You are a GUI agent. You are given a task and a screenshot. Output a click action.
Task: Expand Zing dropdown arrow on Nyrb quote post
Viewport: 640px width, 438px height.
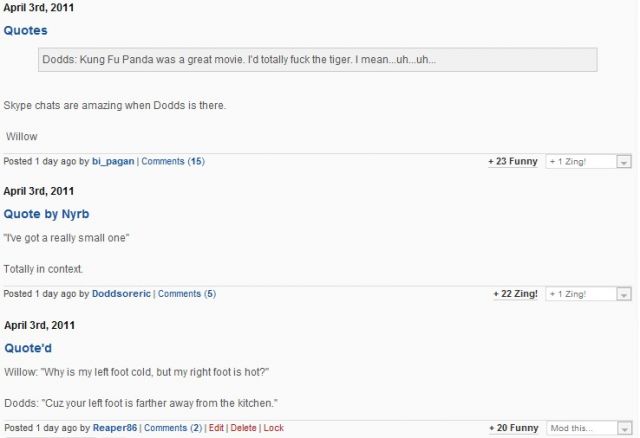[624, 295]
